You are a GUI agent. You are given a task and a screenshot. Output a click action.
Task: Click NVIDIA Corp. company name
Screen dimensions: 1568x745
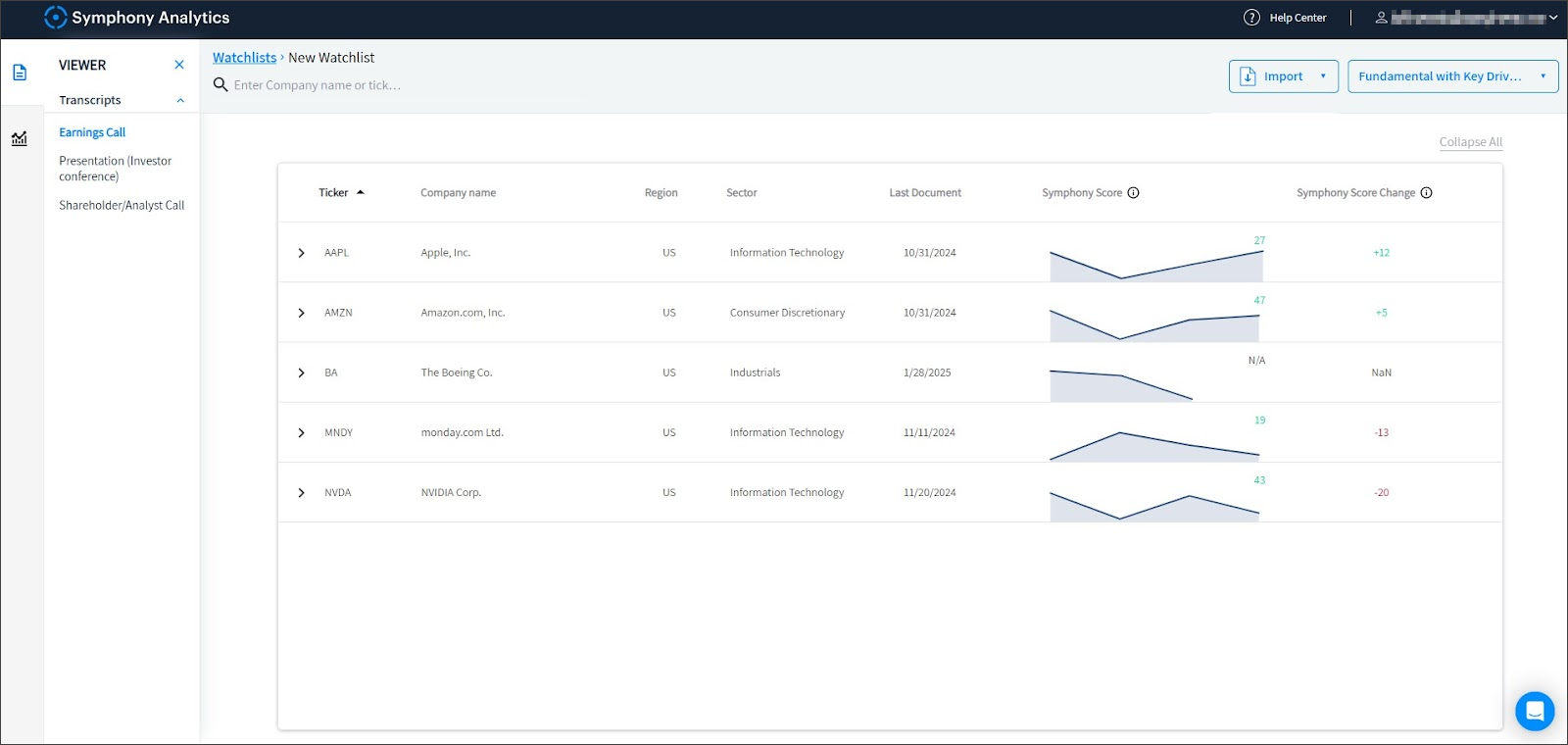pyautogui.click(x=451, y=493)
